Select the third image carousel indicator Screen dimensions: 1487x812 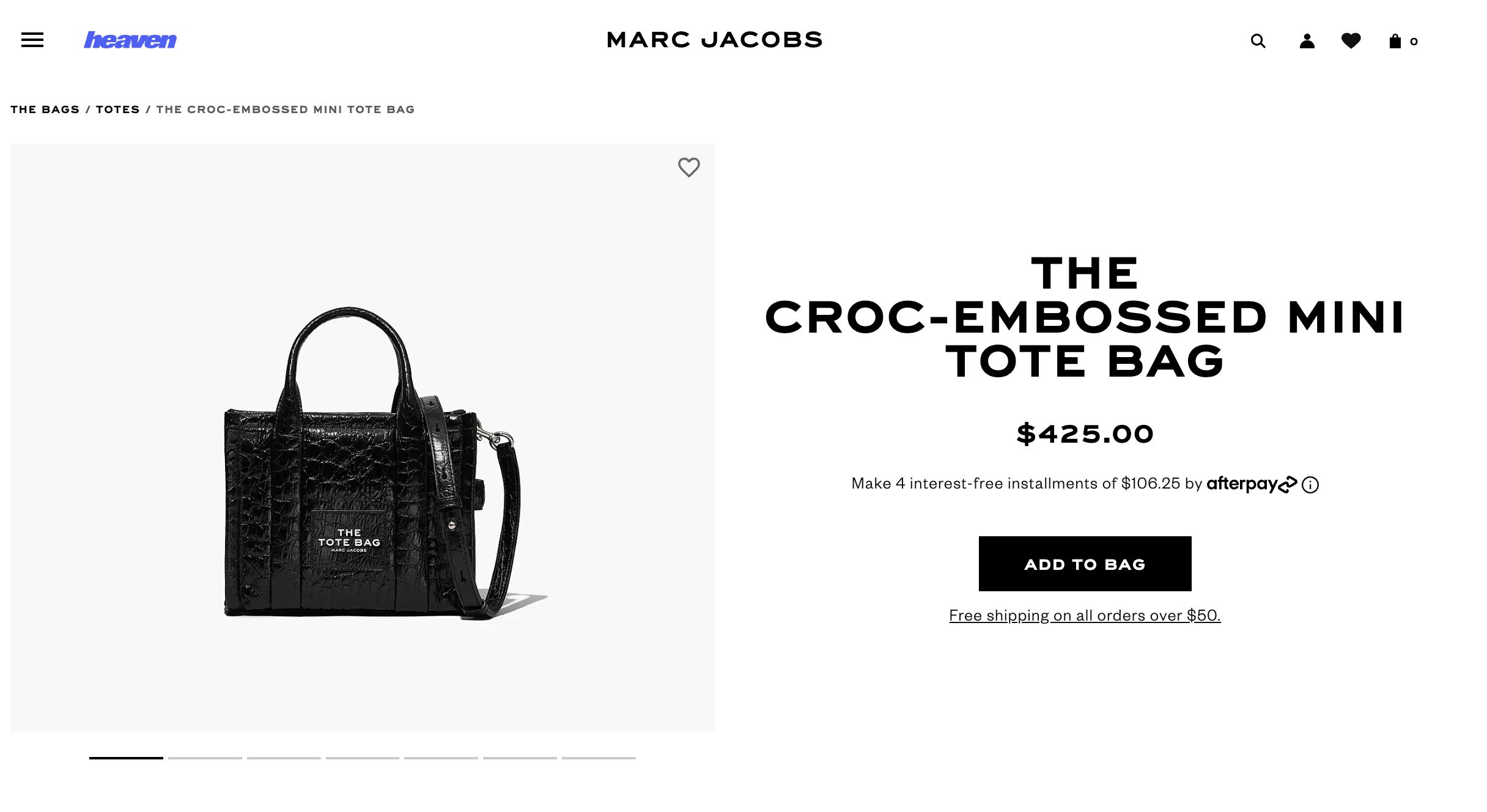pyautogui.click(x=284, y=758)
